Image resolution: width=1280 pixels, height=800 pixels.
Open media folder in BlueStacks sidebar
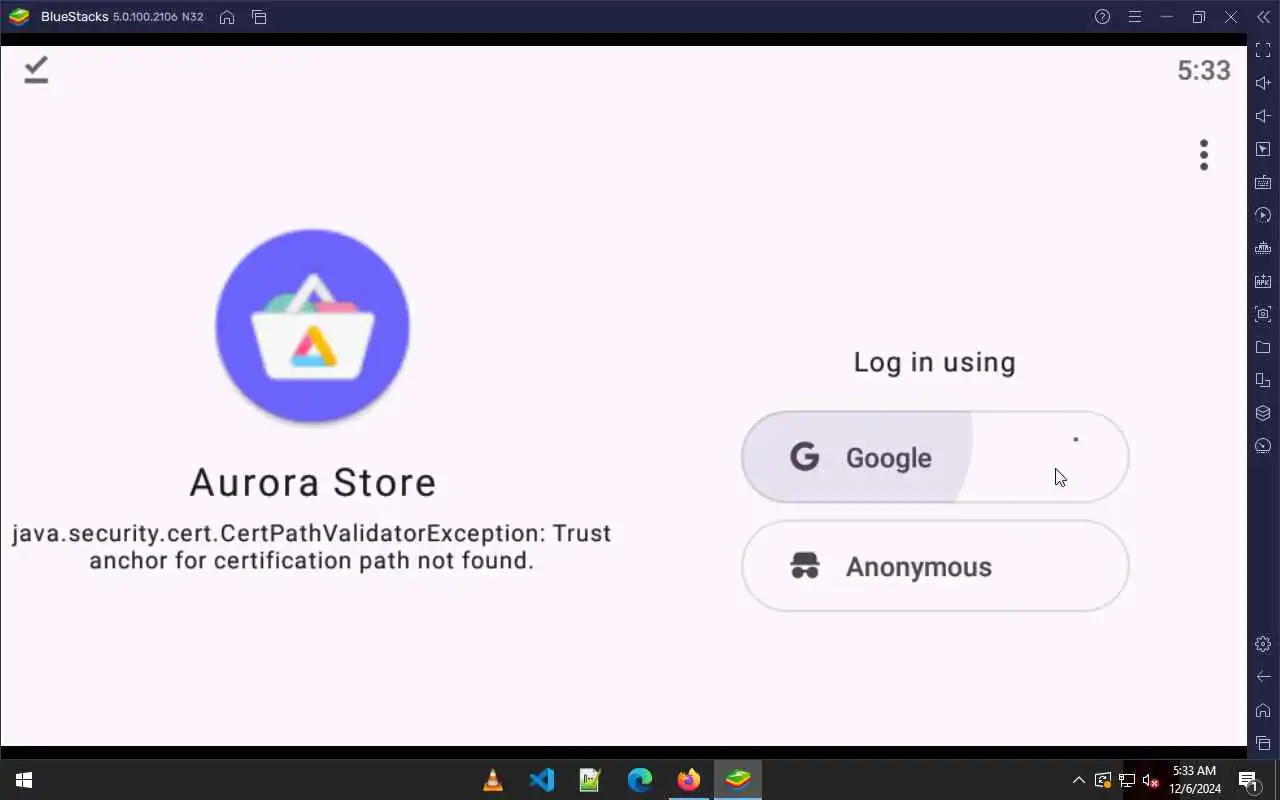pyautogui.click(x=1263, y=347)
